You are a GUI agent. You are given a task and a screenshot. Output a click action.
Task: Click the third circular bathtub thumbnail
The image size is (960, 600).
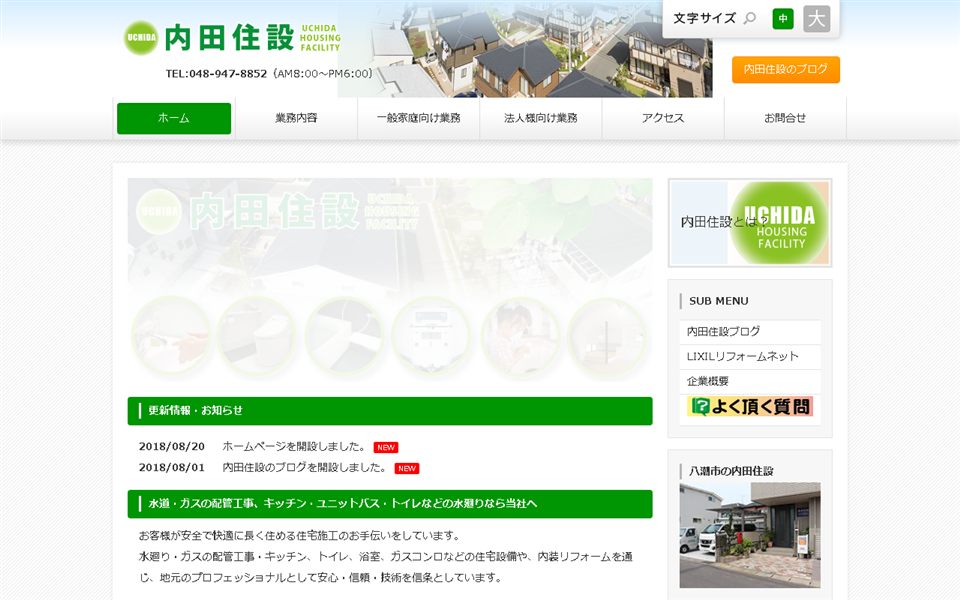coord(345,335)
